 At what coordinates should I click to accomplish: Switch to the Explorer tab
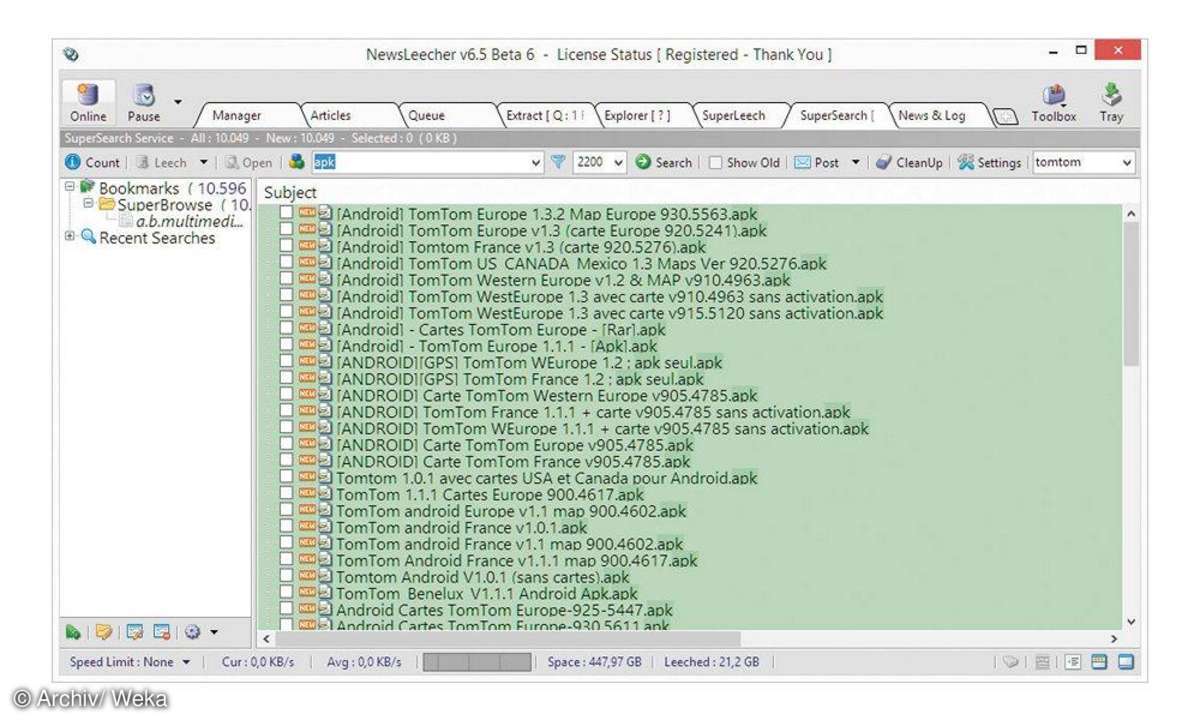click(x=638, y=116)
